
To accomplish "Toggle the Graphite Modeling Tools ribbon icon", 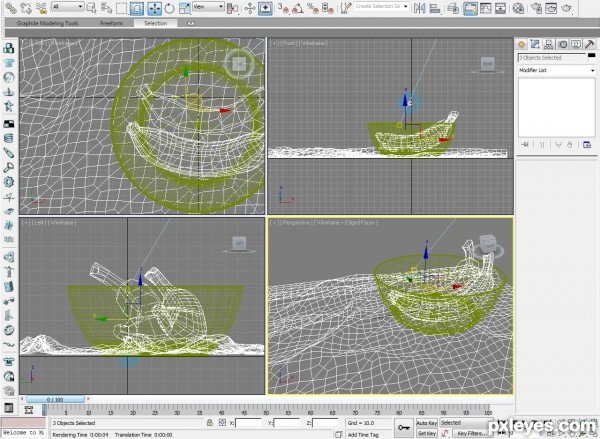I will (x=470, y=8).
